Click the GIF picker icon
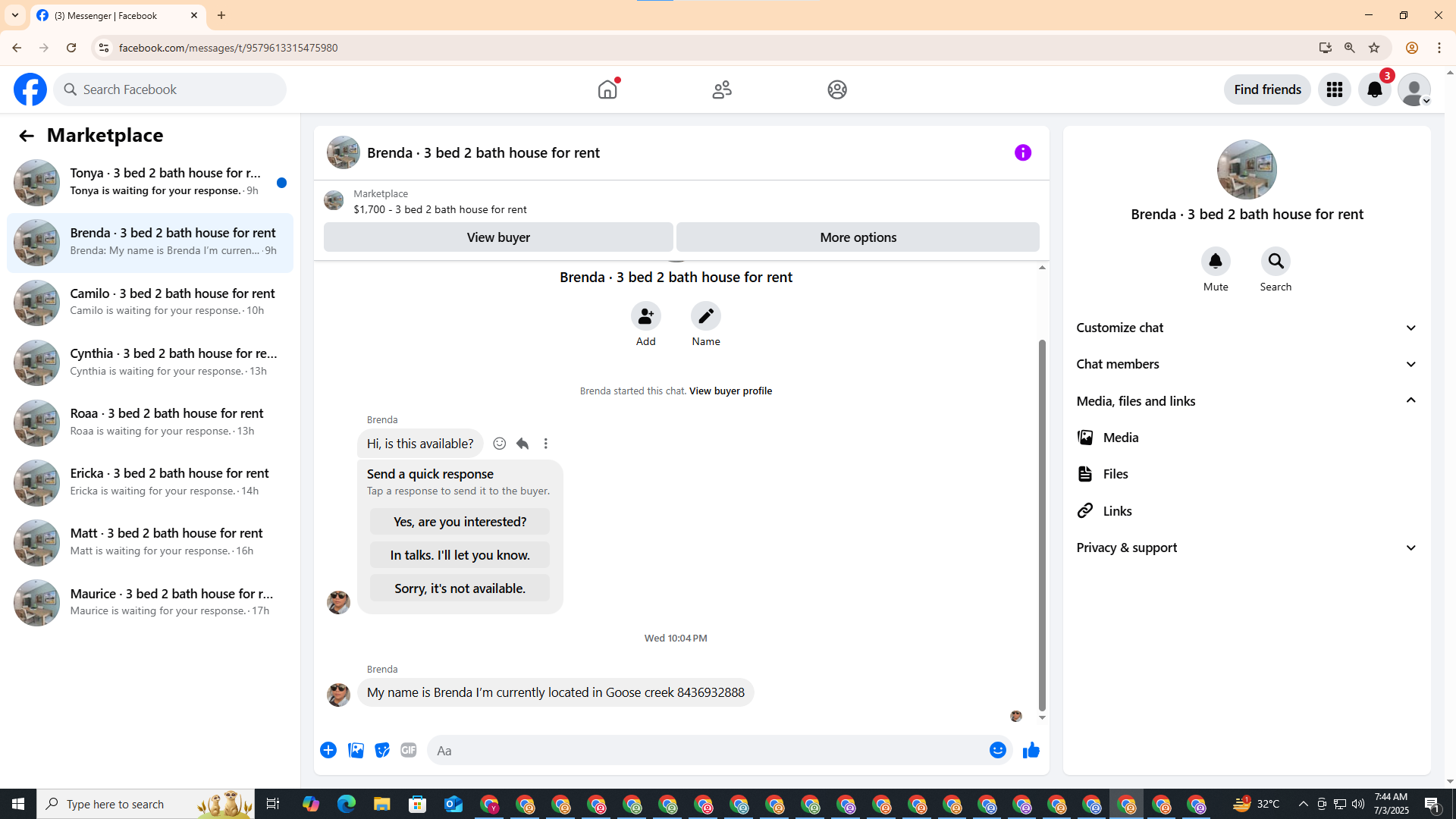 pos(409,751)
